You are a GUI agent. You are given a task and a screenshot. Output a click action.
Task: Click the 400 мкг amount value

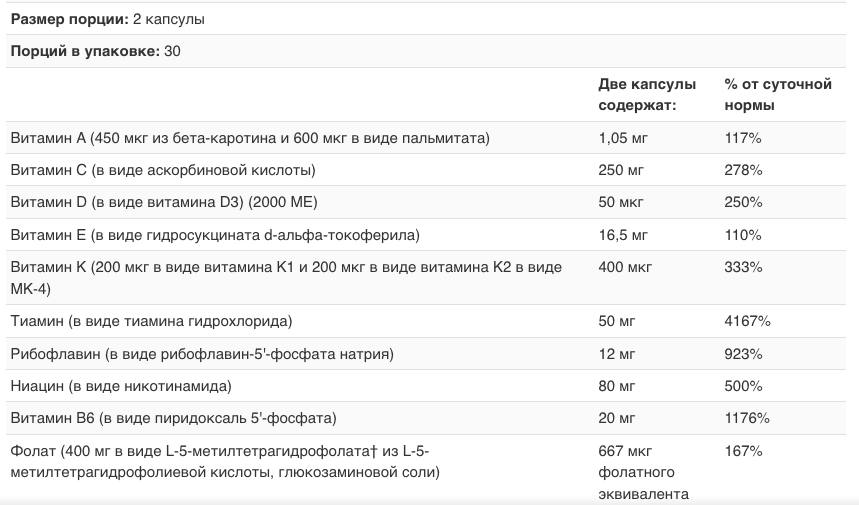click(625, 267)
